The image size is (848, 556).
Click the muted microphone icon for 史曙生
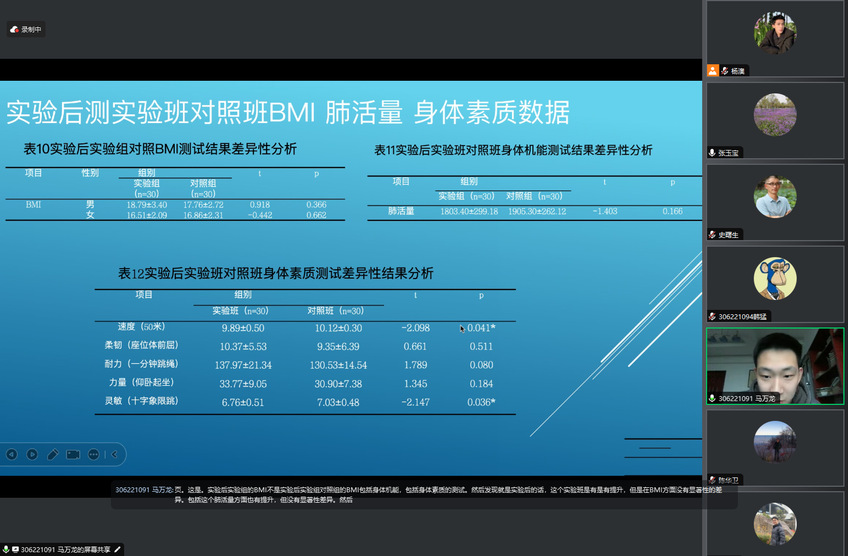(712, 234)
